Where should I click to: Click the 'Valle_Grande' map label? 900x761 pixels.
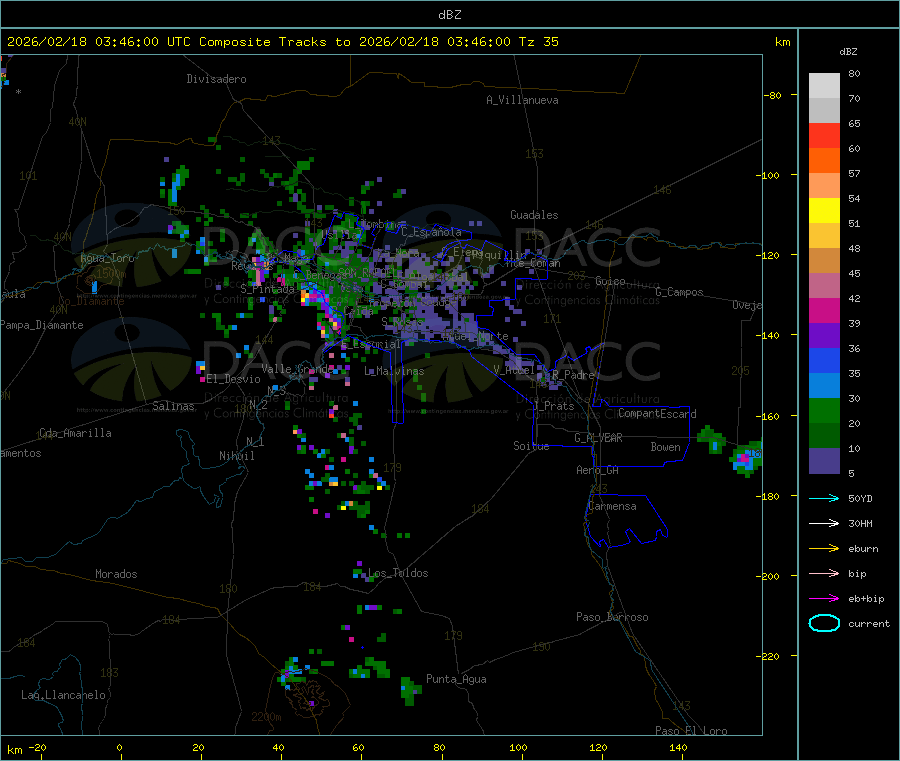click(x=297, y=369)
